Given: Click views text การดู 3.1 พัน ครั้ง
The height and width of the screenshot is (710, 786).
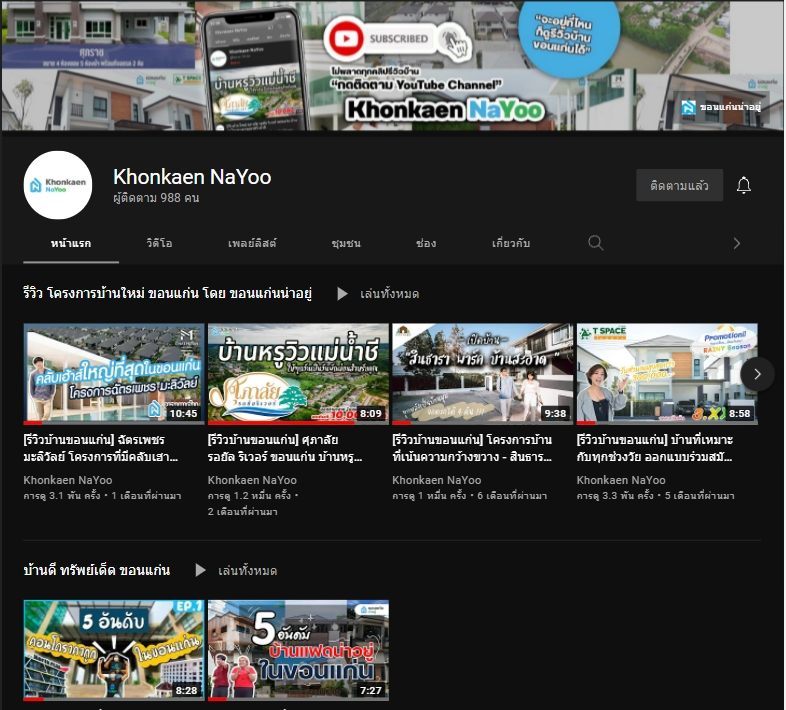Looking at the screenshot, I should pyautogui.click(x=62, y=496).
